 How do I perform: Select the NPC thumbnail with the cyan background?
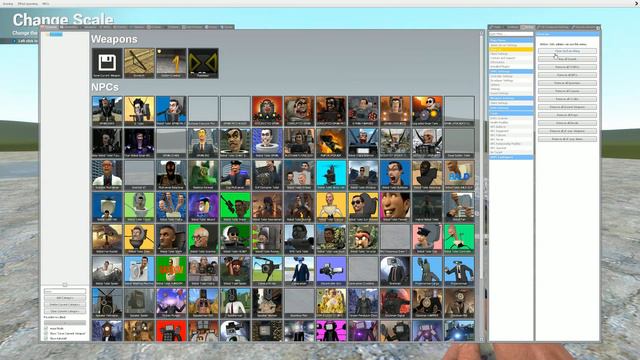point(331,175)
